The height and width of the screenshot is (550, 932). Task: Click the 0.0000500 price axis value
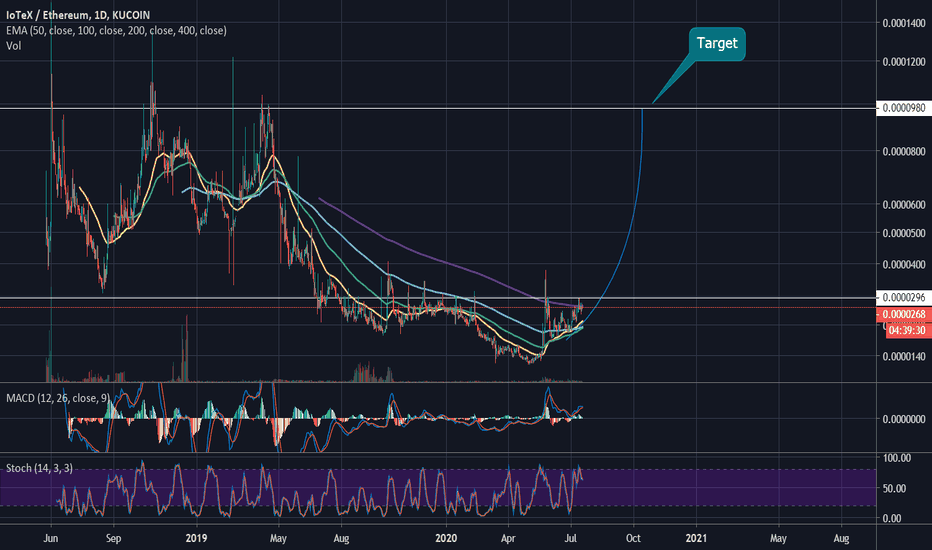pyautogui.click(x=904, y=233)
